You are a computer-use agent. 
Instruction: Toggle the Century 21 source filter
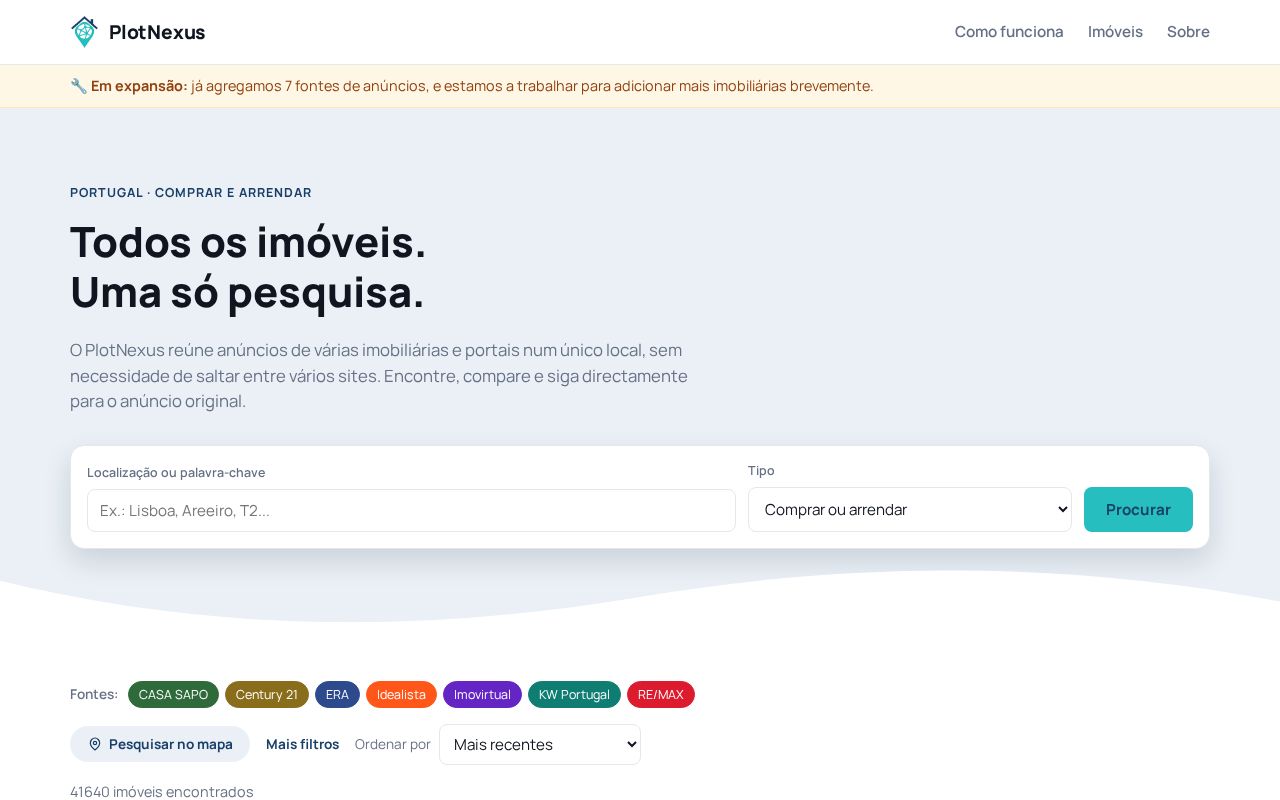[x=267, y=694]
